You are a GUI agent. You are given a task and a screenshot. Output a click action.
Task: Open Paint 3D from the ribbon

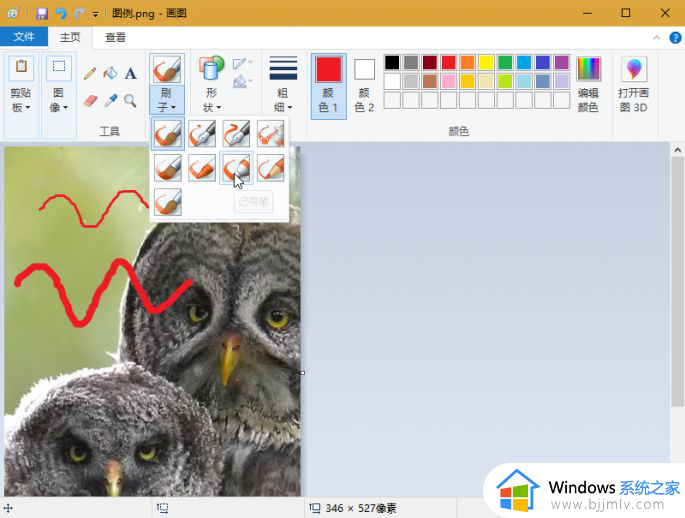tap(633, 85)
